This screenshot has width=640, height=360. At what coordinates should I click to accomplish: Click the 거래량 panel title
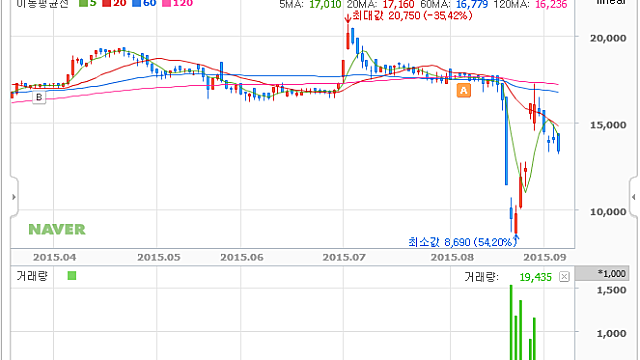coord(32,276)
